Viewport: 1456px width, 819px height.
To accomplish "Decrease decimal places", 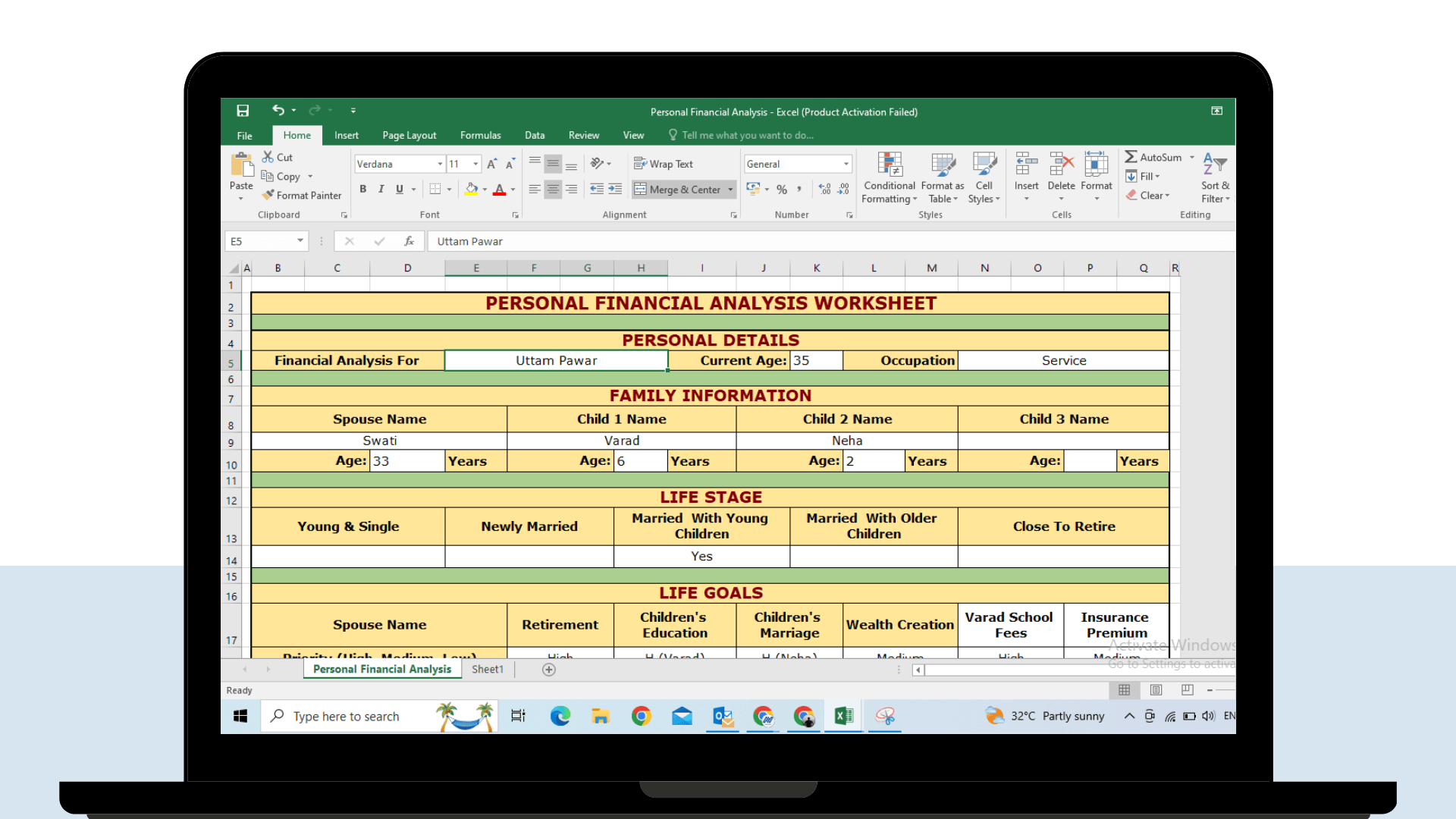I will pos(843,190).
